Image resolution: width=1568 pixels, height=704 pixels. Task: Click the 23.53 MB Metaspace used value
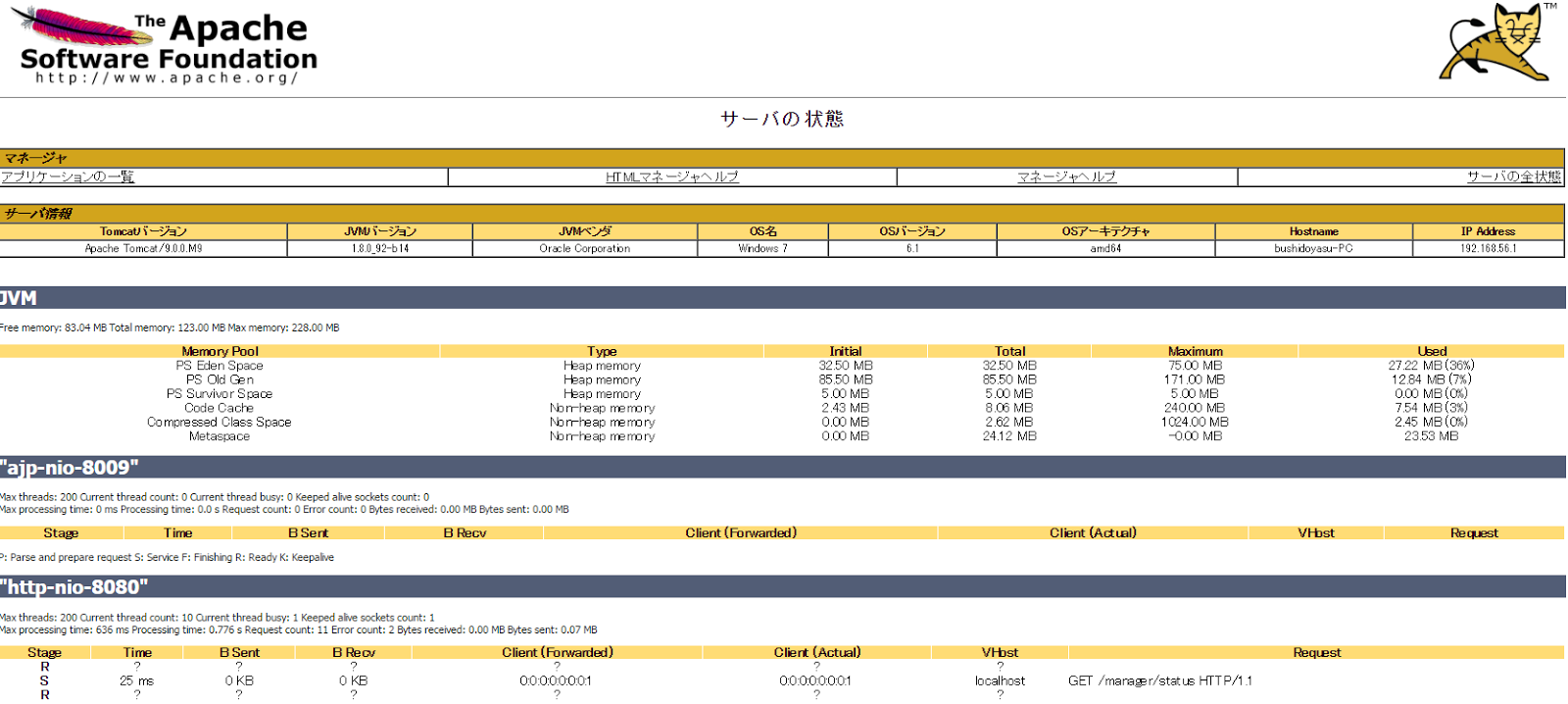tap(1431, 436)
